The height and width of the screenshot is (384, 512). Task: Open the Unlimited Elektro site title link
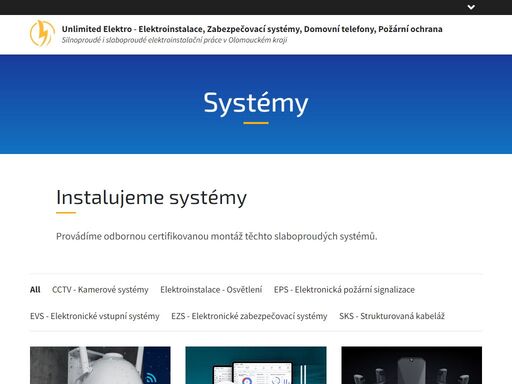(252, 29)
